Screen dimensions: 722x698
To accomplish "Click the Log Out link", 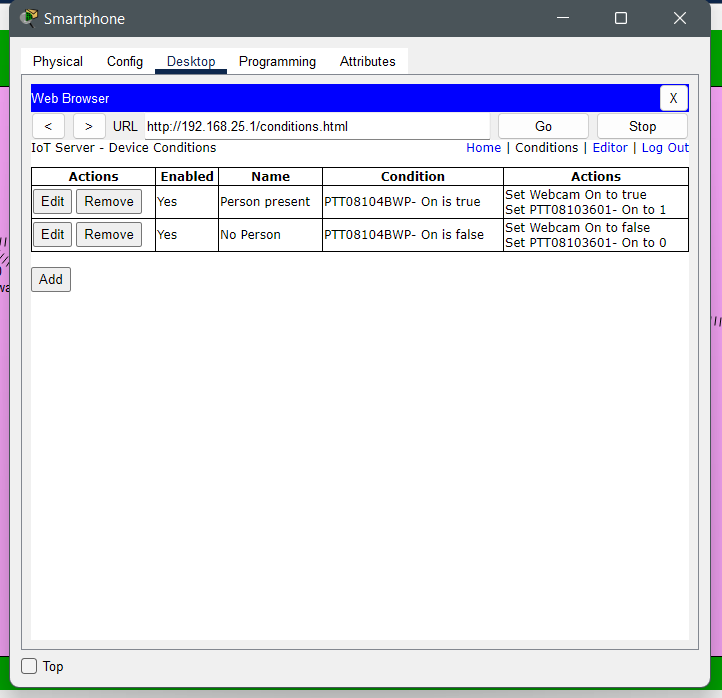I will click(x=665, y=148).
